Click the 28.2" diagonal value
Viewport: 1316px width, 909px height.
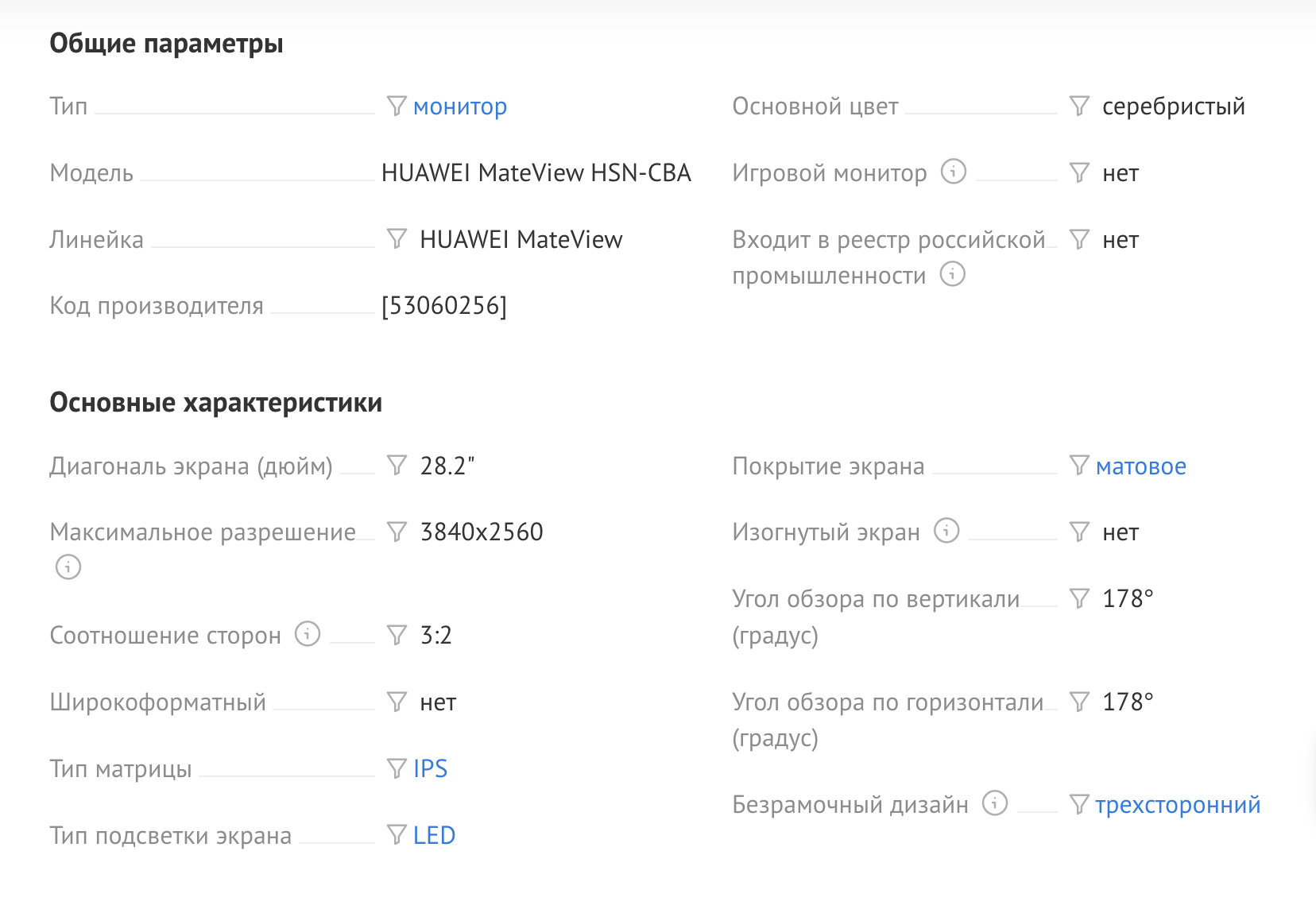pyautogui.click(x=447, y=466)
